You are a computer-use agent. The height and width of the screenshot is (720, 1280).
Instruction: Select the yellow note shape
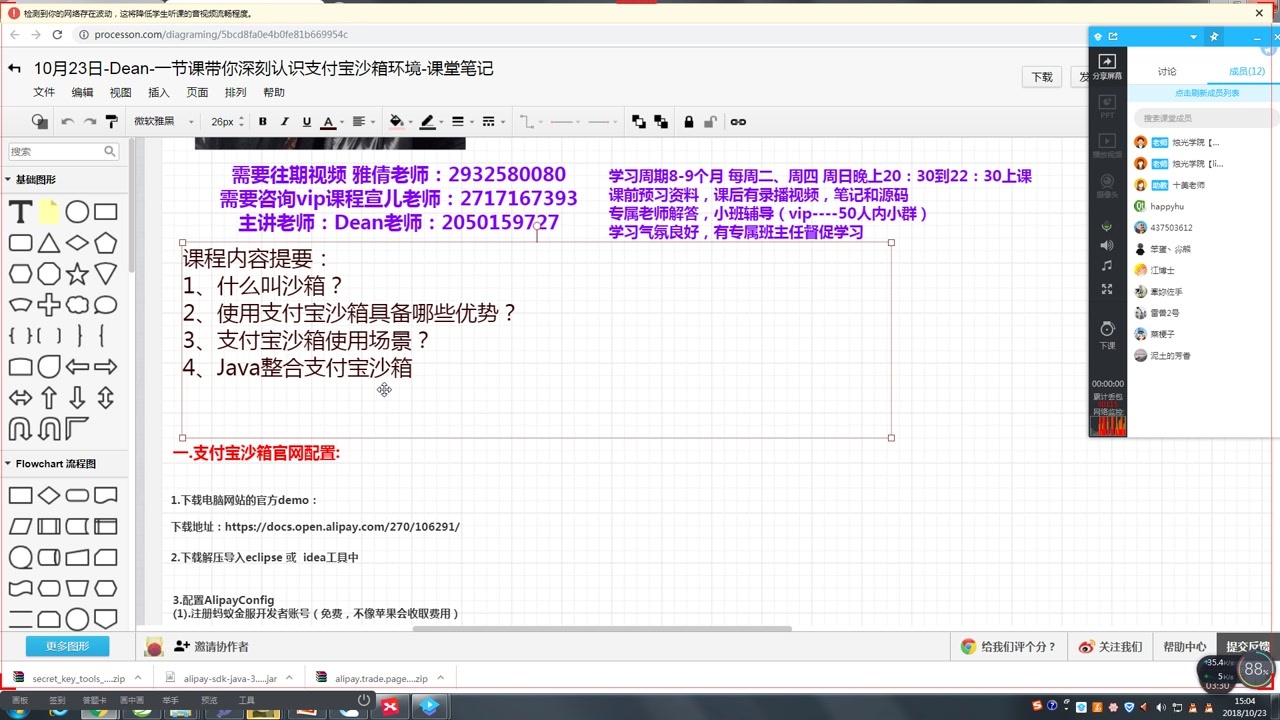click(x=49, y=212)
